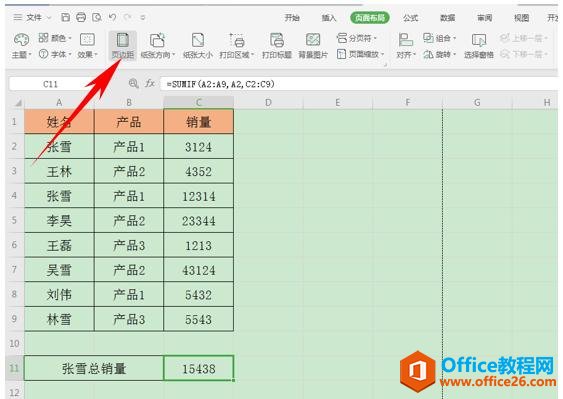Expand the 颜色 dropdown
Viewport: 563px width, 399px height.
pyautogui.click(x=55, y=38)
